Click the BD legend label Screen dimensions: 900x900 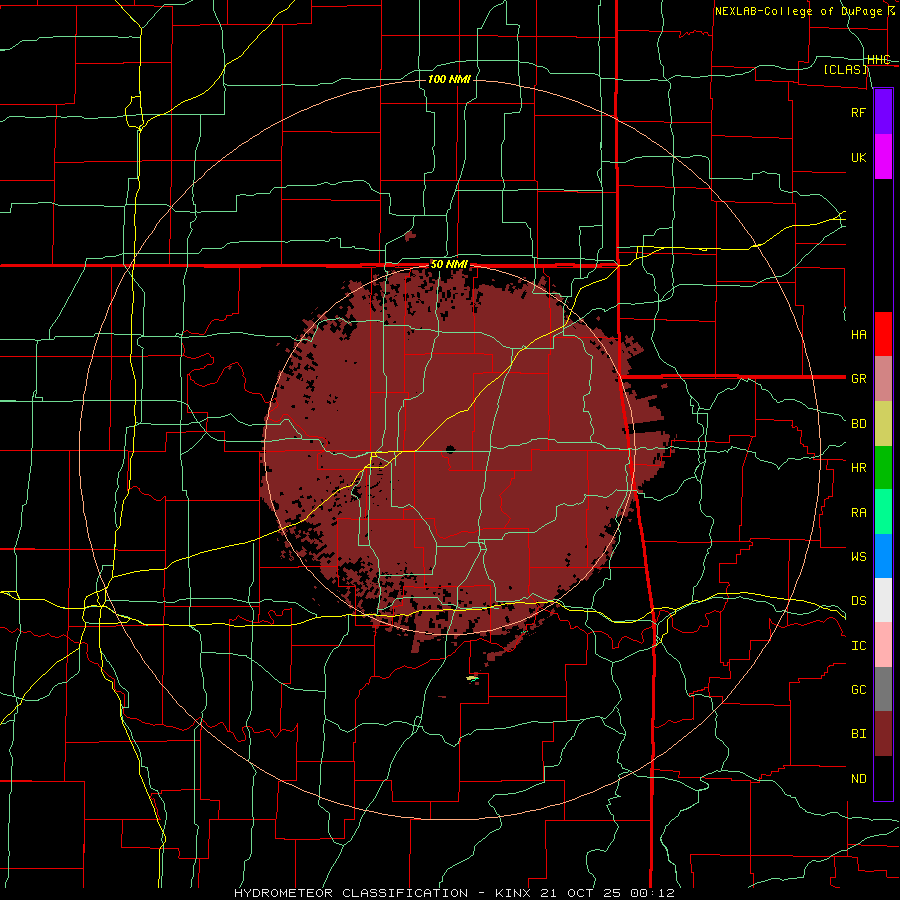point(858,424)
